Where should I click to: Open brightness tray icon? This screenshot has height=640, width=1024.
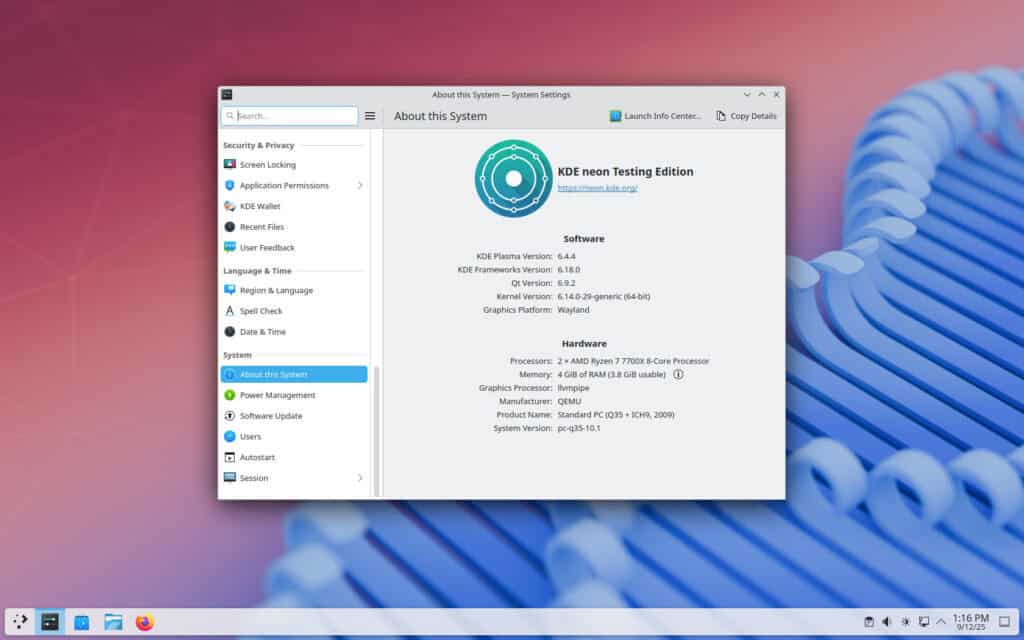pyautogui.click(x=905, y=622)
